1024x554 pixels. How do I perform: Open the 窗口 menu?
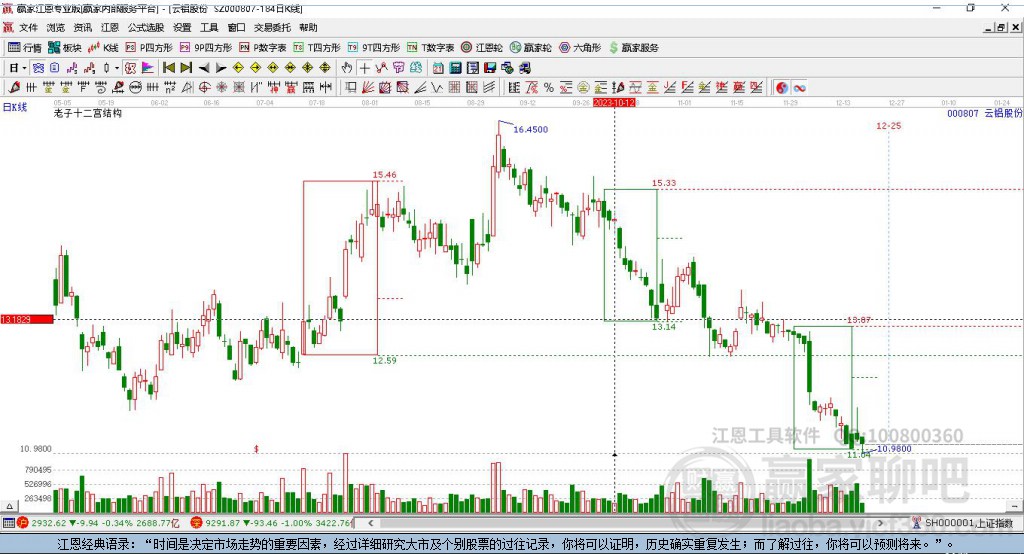click(x=236, y=27)
